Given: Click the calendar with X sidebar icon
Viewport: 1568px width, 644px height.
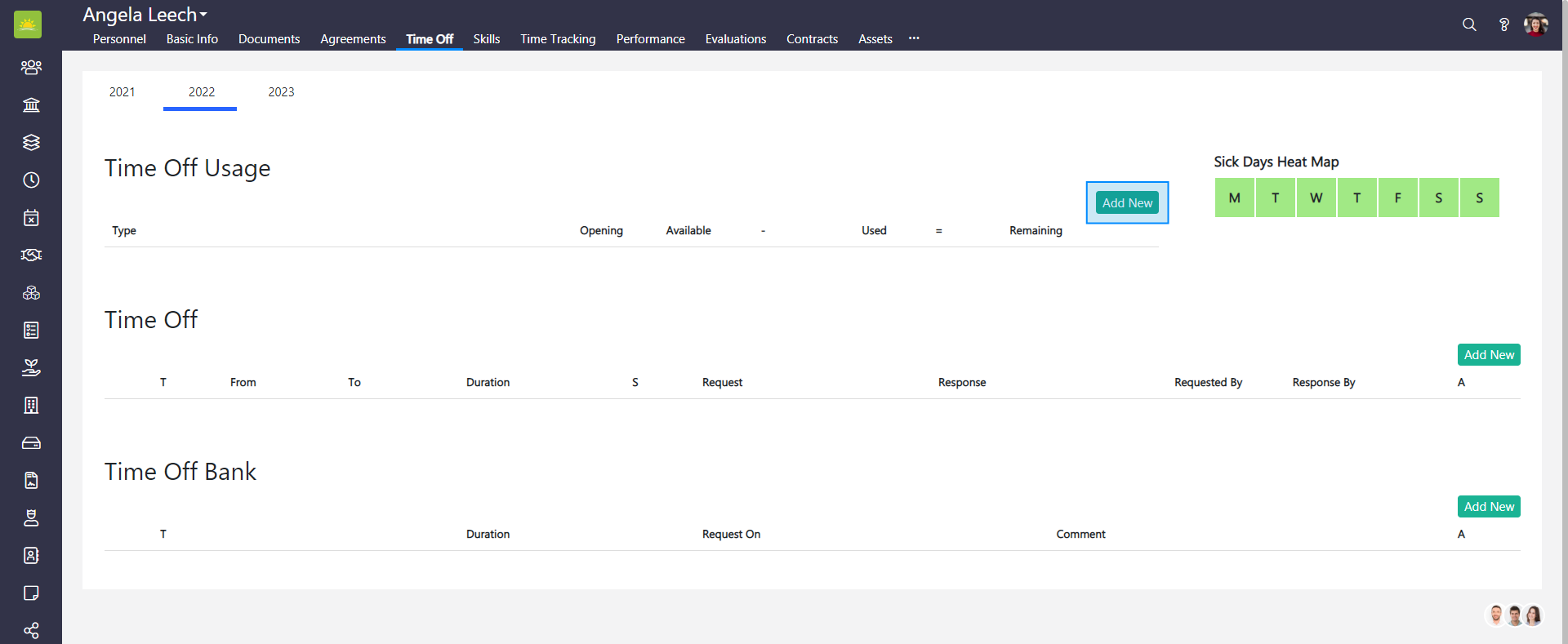Looking at the screenshot, I should 31,217.
